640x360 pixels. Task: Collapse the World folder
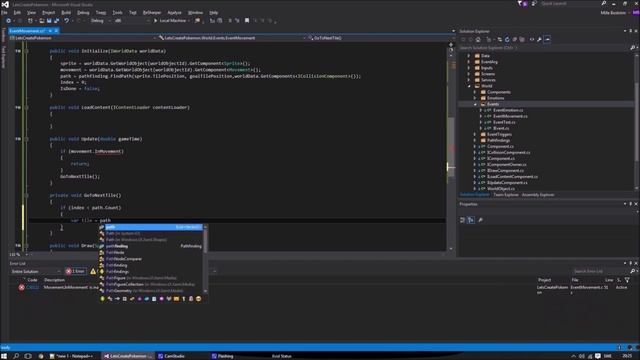click(x=469, y=86)
